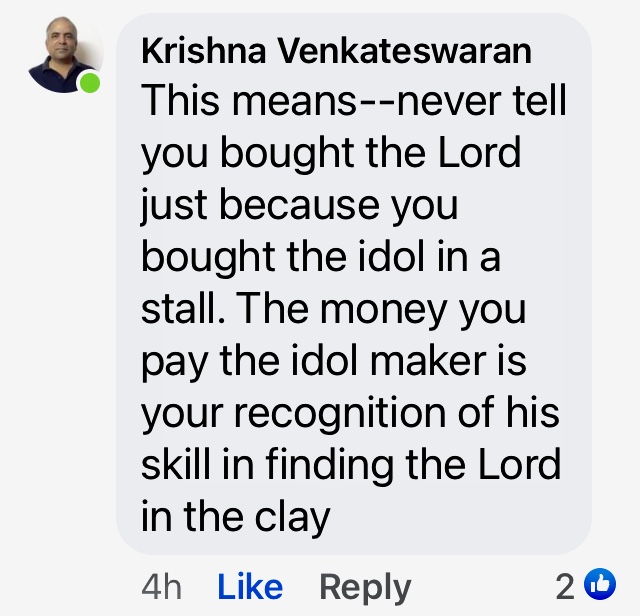The image size is (640, 616).
Task: Select the line 'pay the idol maker is'
Action: pos(334,362)
